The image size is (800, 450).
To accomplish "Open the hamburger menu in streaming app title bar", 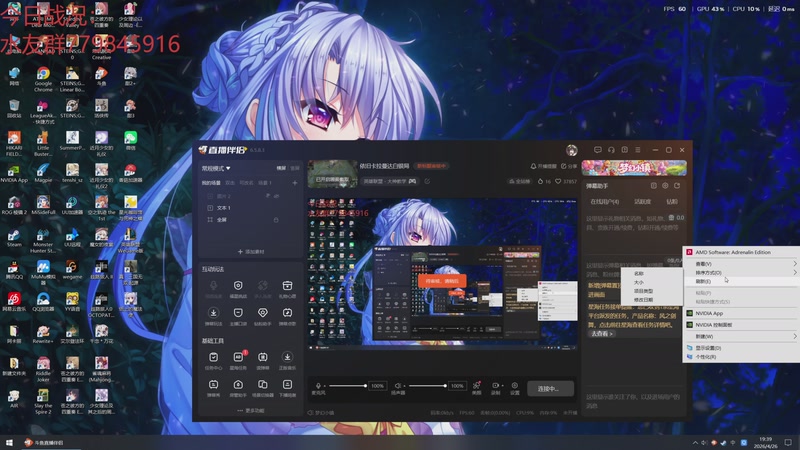I will pyautogui.click(x=638, y=150).
